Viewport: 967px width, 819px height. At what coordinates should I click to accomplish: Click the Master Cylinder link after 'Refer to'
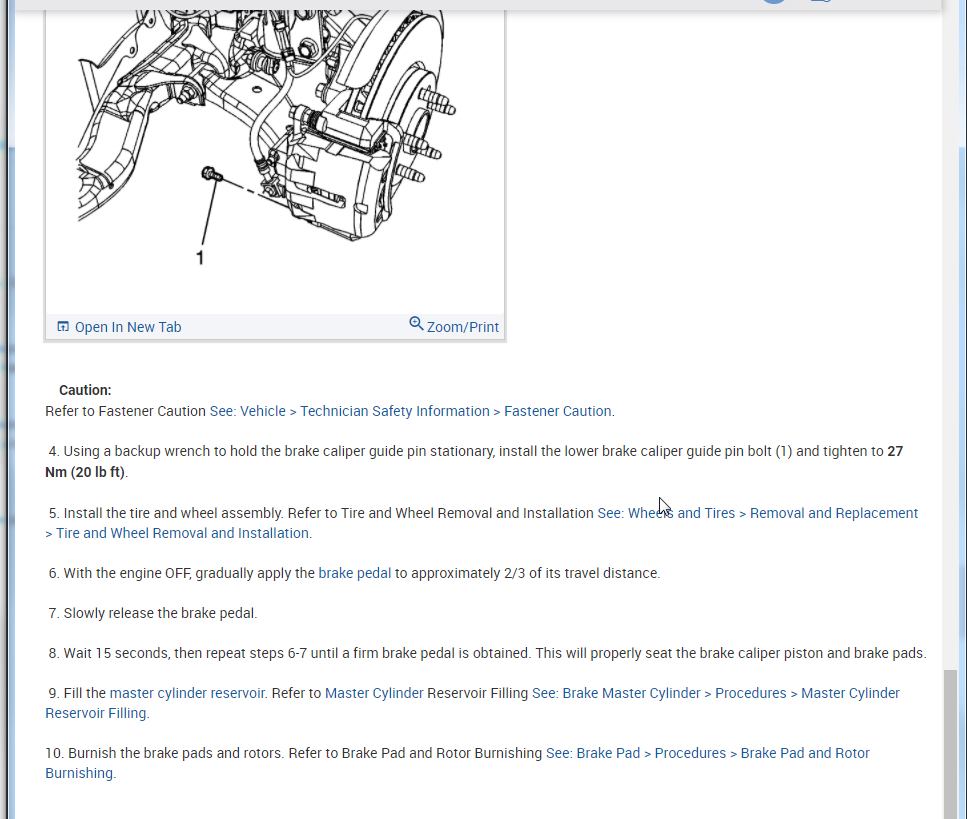click(x=374, y=693)
